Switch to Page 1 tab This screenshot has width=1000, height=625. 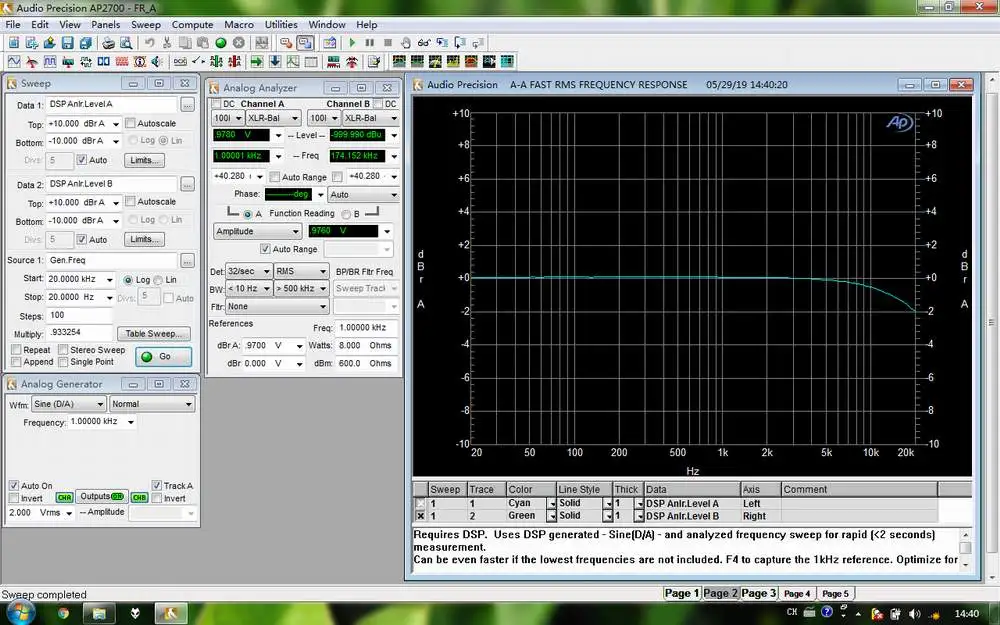(x=682, y=593)
